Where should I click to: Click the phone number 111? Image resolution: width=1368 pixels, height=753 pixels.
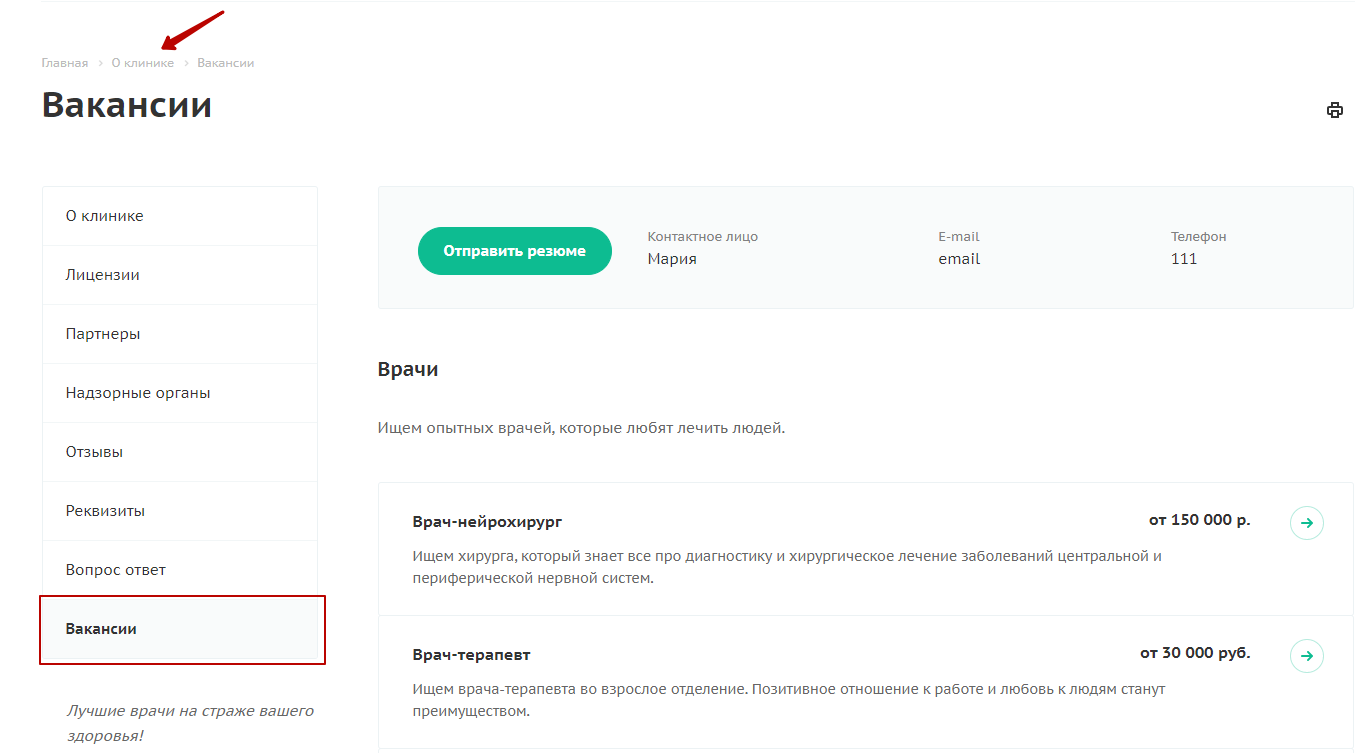[x=1184, y=259]
